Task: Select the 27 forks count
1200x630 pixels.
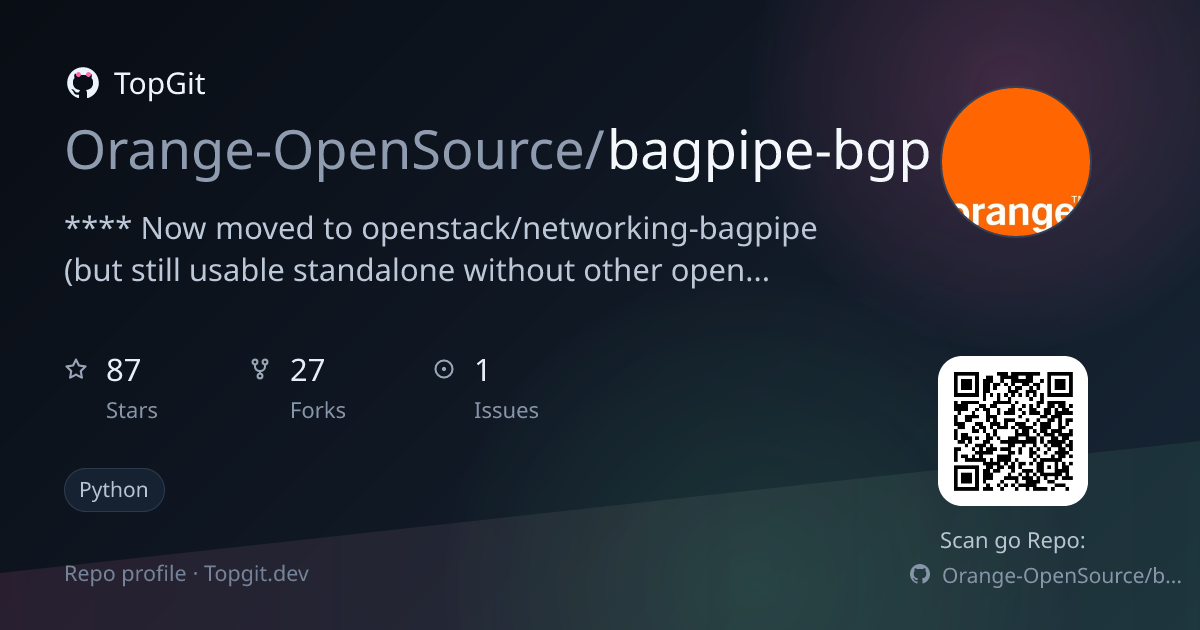Action: 308,371
